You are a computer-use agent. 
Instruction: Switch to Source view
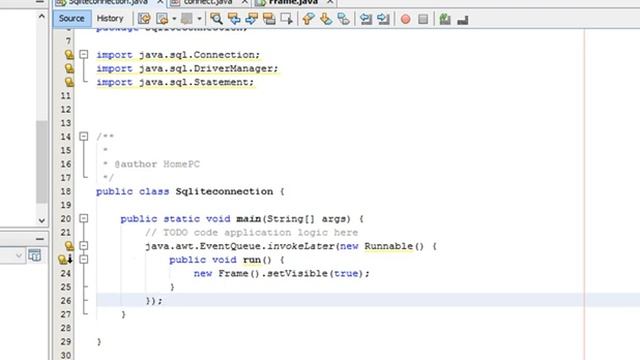point(71,19)
